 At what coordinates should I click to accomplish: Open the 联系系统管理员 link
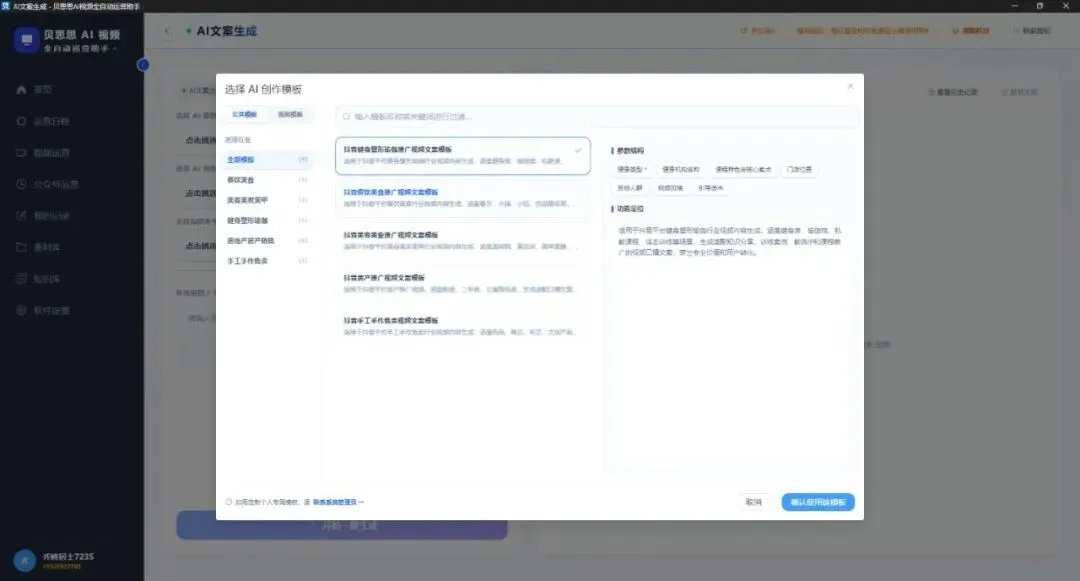[338, 503]
